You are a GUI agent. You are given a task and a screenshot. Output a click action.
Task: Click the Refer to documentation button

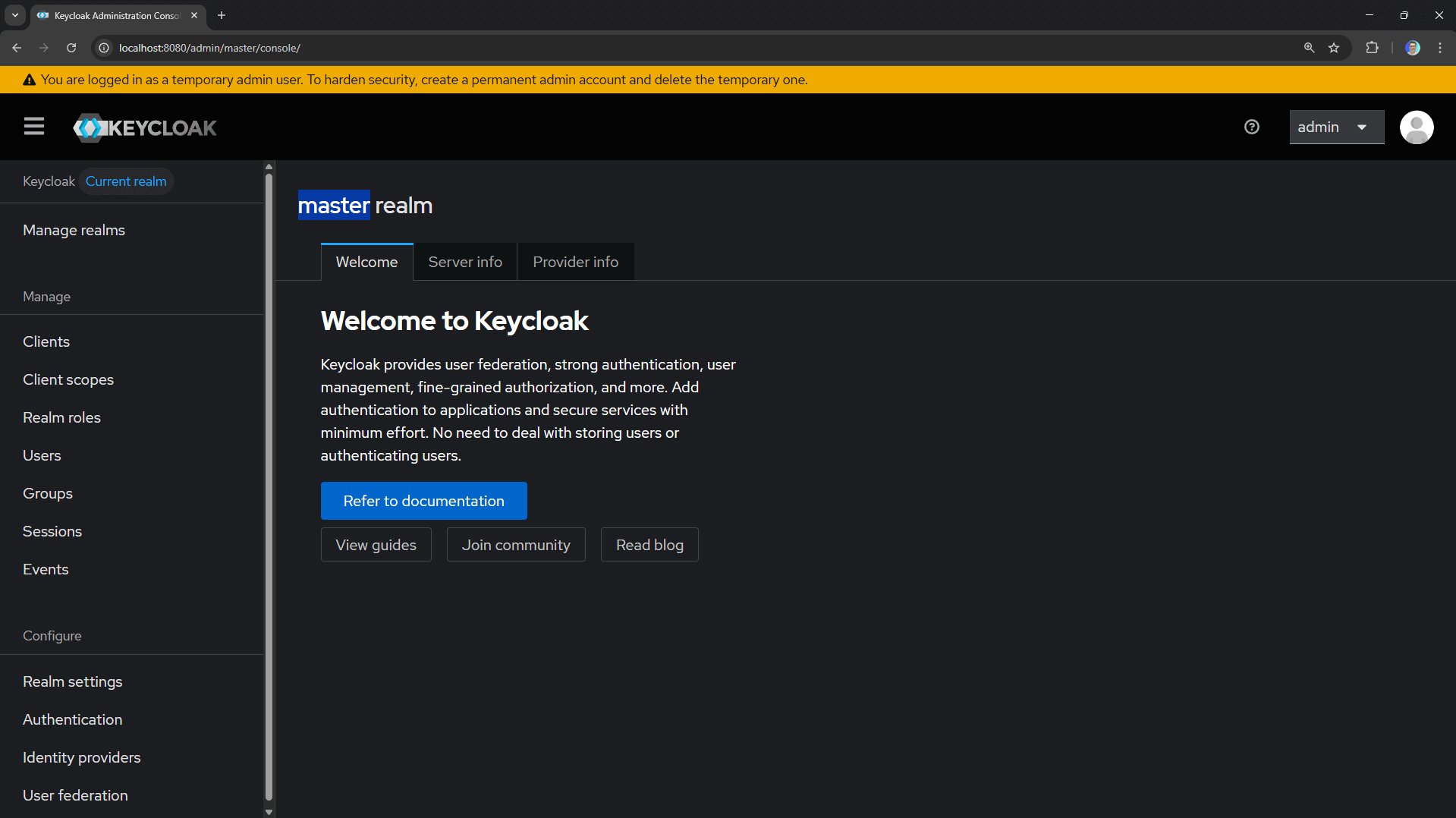click(x=423, y=501)
